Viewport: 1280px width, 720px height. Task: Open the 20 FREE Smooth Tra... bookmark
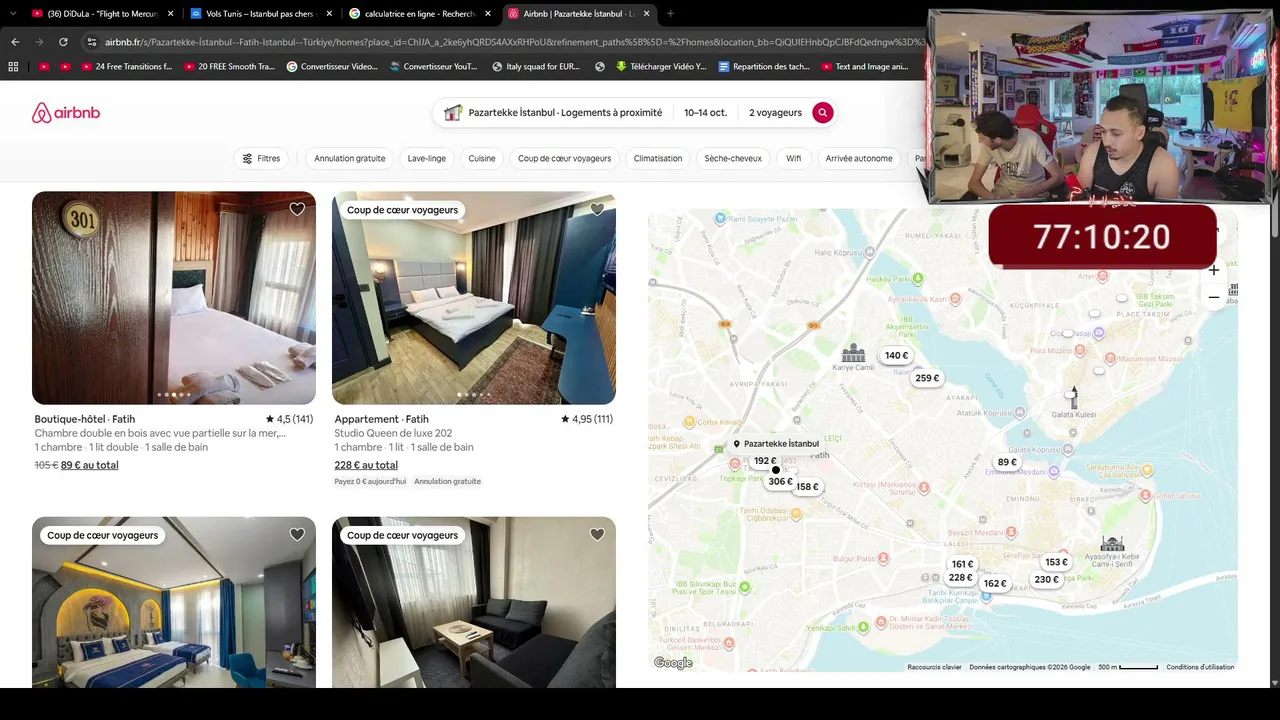tap(229, 67)
